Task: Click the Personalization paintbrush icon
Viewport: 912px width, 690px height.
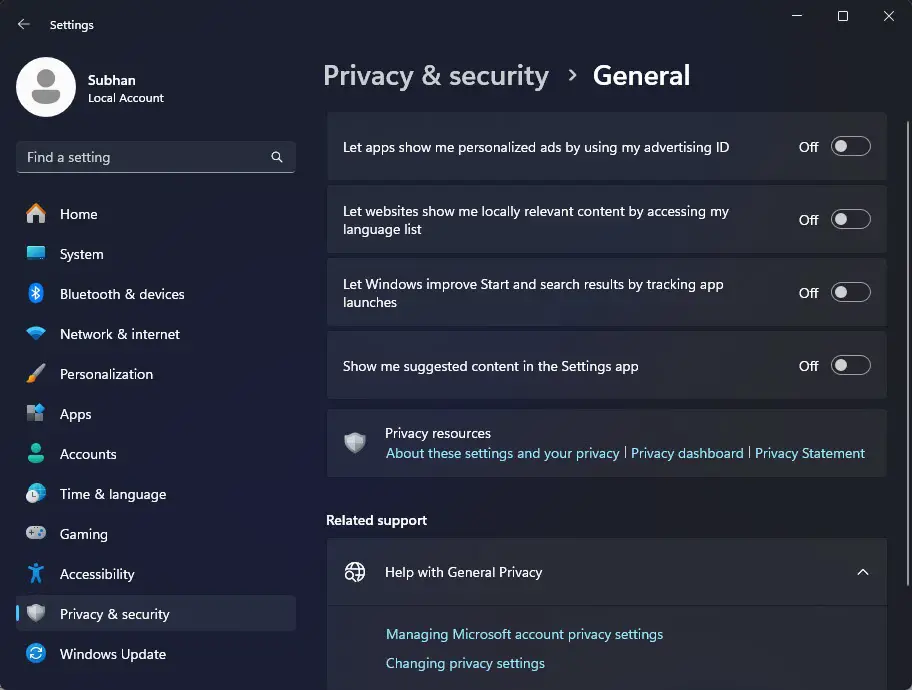Action: 36,374
